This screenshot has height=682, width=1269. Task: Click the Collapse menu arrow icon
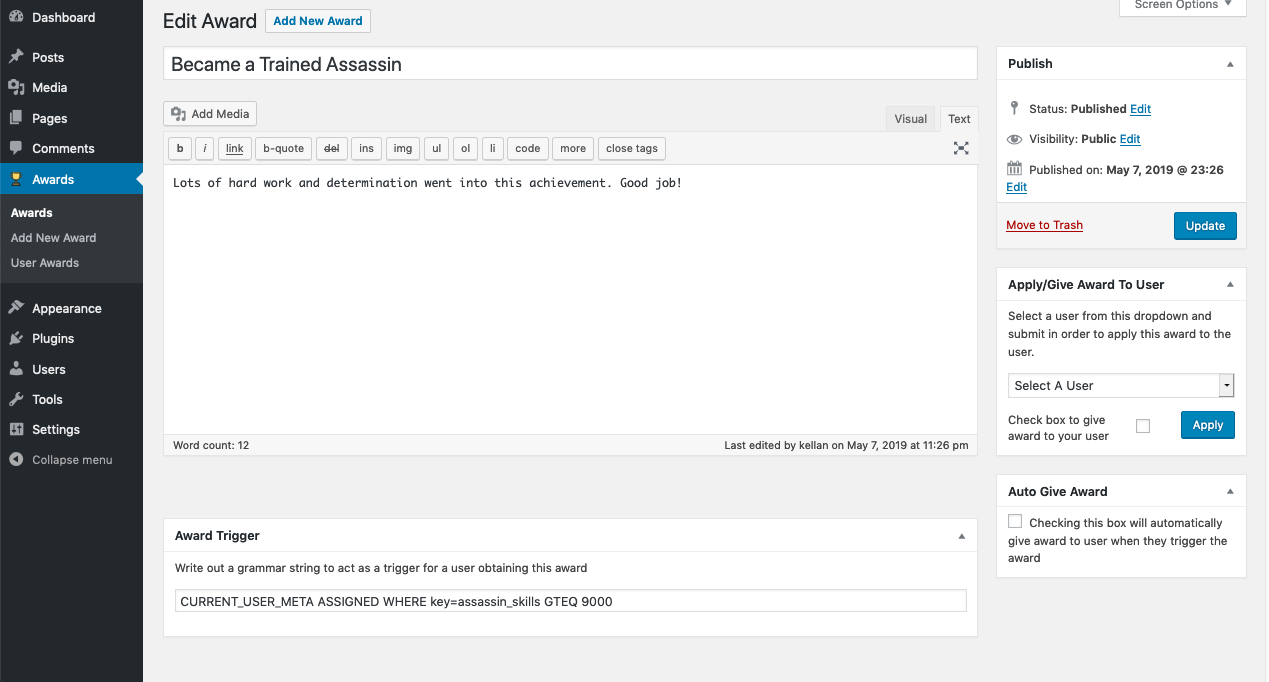[16, 460]
